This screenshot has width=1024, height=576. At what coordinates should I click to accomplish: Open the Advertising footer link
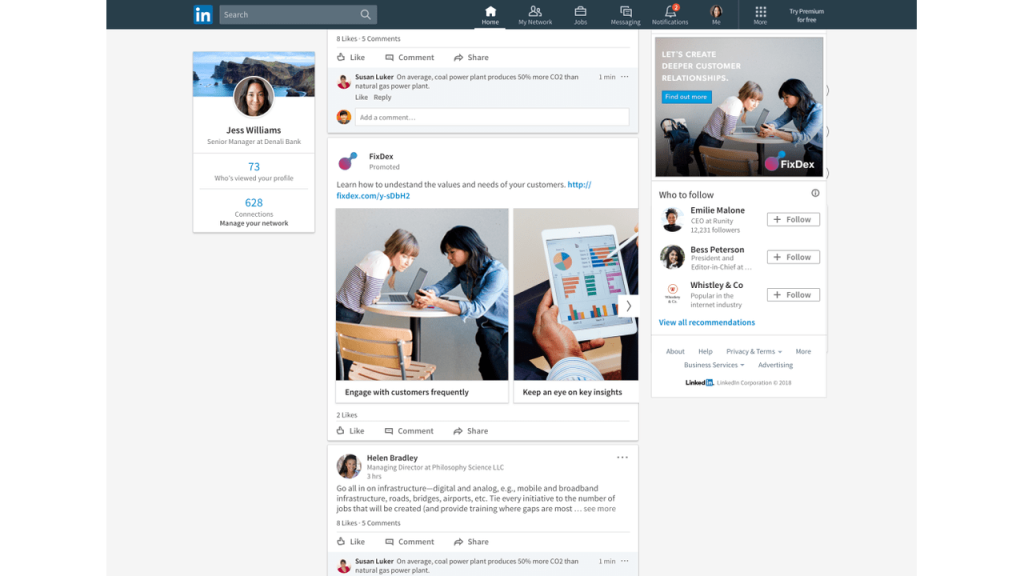(775, 365)
